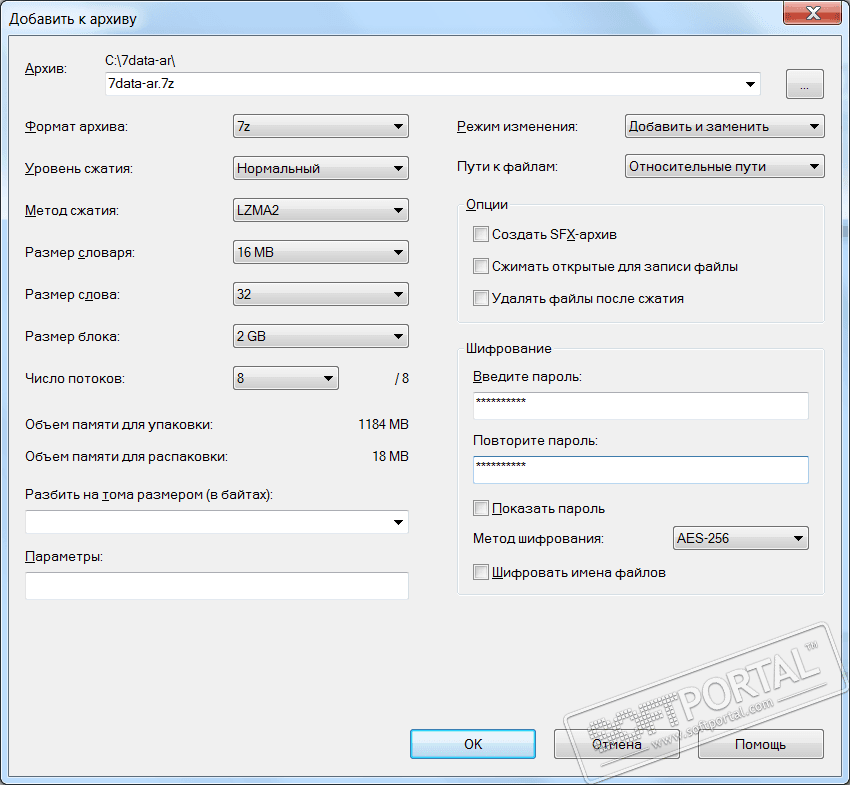Click the Объем памяти для распаковки label
Screen dimensions: 850x785
click(126, 457)
